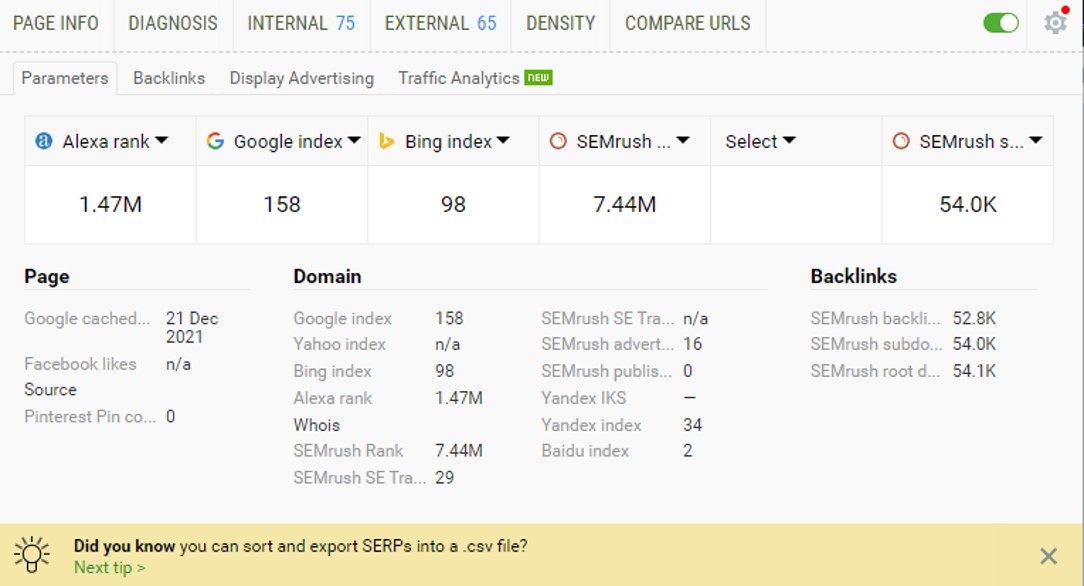Click the Google logo icon
The height and width of the screenshot is (586, 1084).
coord(215,141)
